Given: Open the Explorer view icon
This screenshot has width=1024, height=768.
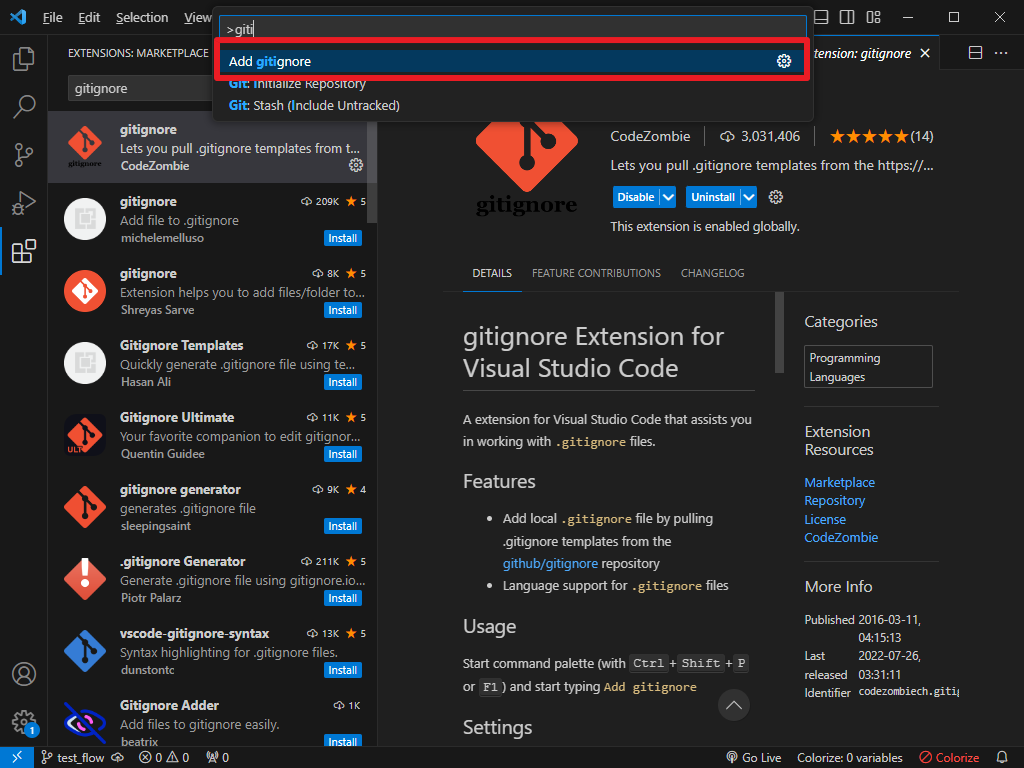Looking at the screenshot, I should pyautogui.click(x=24, y=59).
